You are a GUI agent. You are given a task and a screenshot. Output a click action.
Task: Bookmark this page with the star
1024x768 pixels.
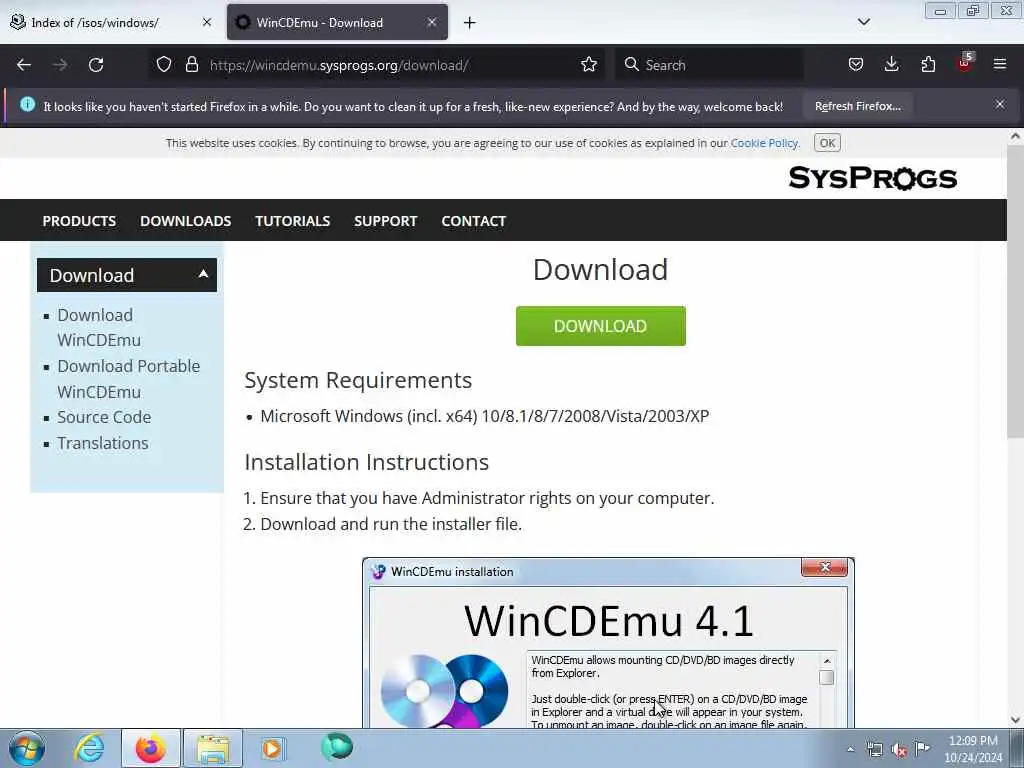click(589, 65)
